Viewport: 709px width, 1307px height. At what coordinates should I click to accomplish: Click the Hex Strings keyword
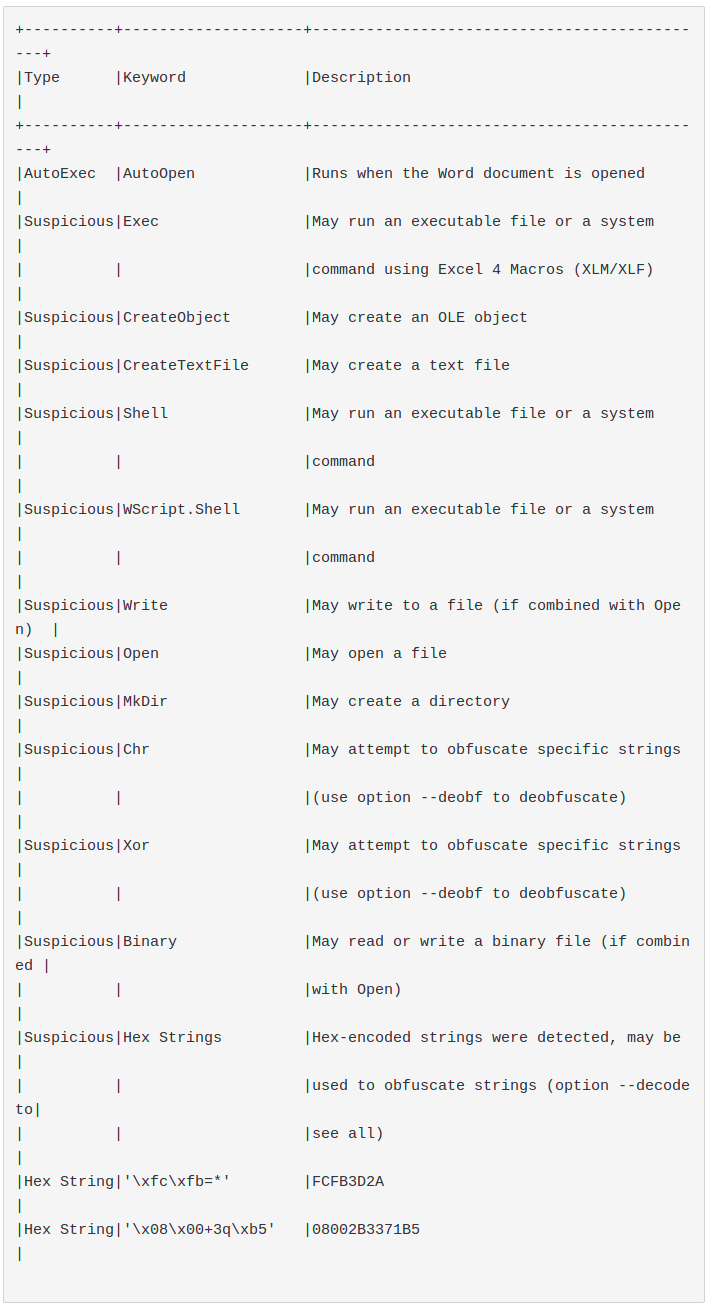click(172, 1038)
